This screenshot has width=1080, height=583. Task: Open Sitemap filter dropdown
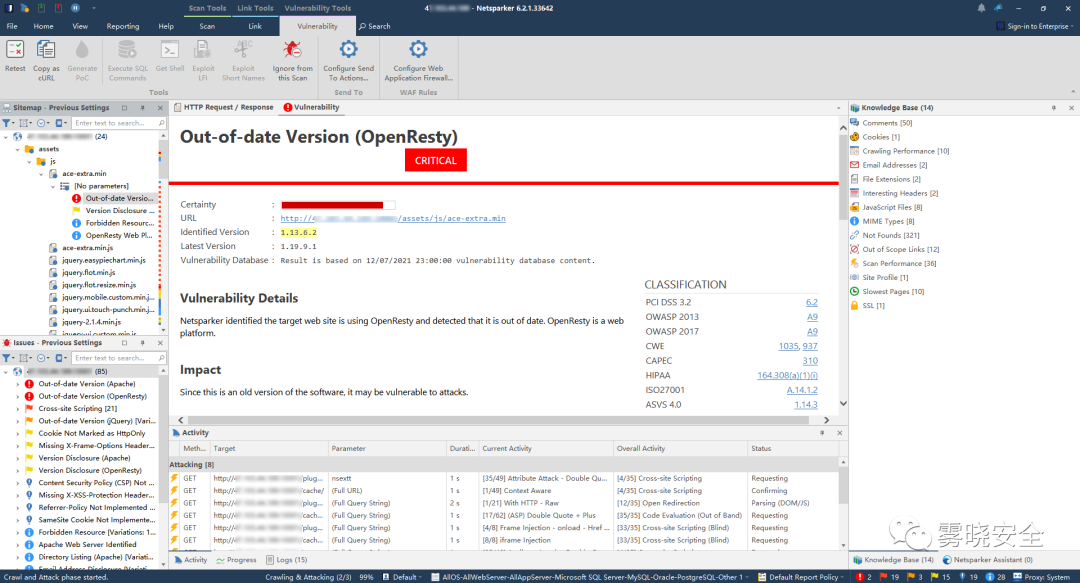8,123
